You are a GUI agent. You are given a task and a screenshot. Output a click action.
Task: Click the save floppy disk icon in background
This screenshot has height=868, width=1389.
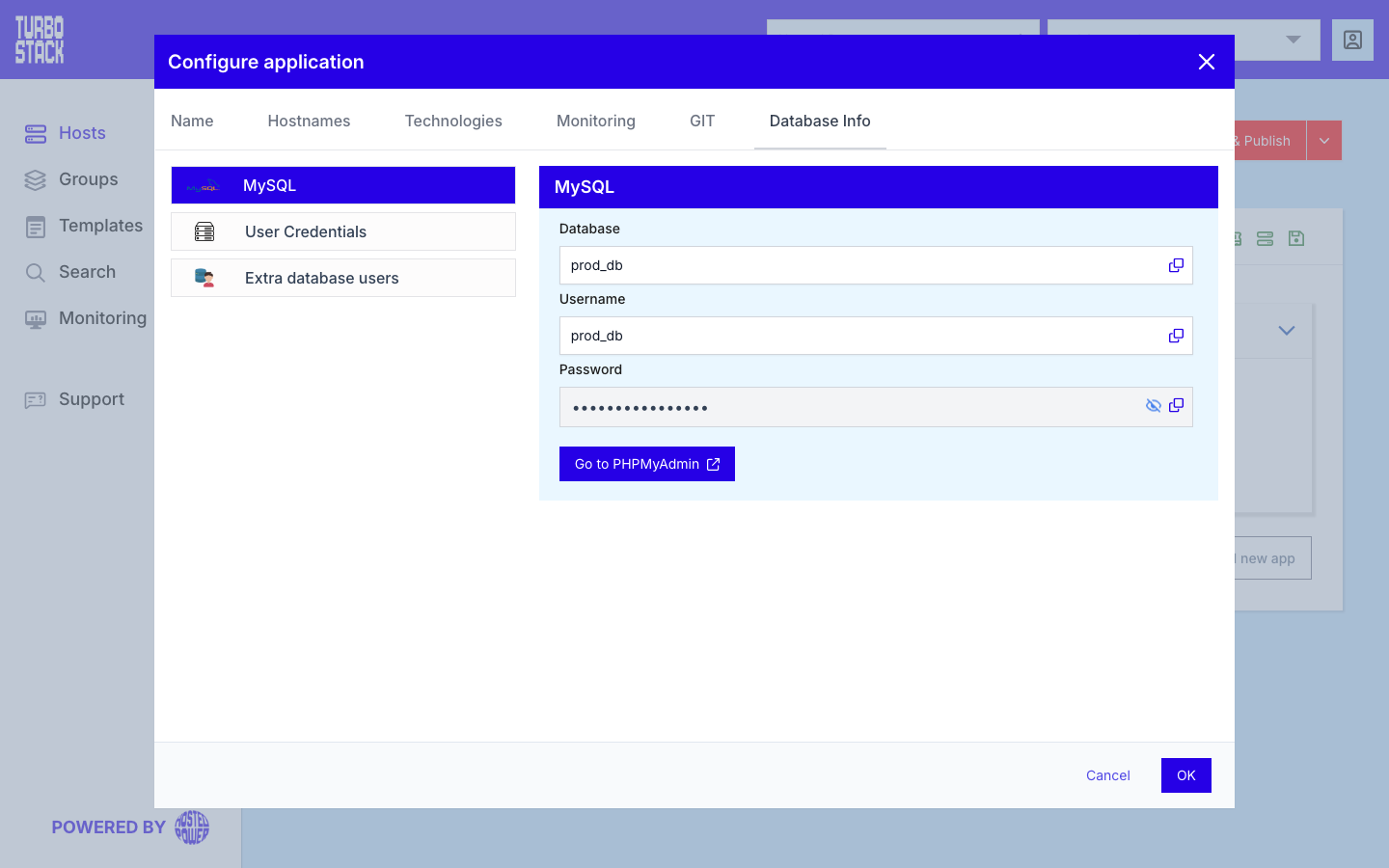click(1296, 238)
